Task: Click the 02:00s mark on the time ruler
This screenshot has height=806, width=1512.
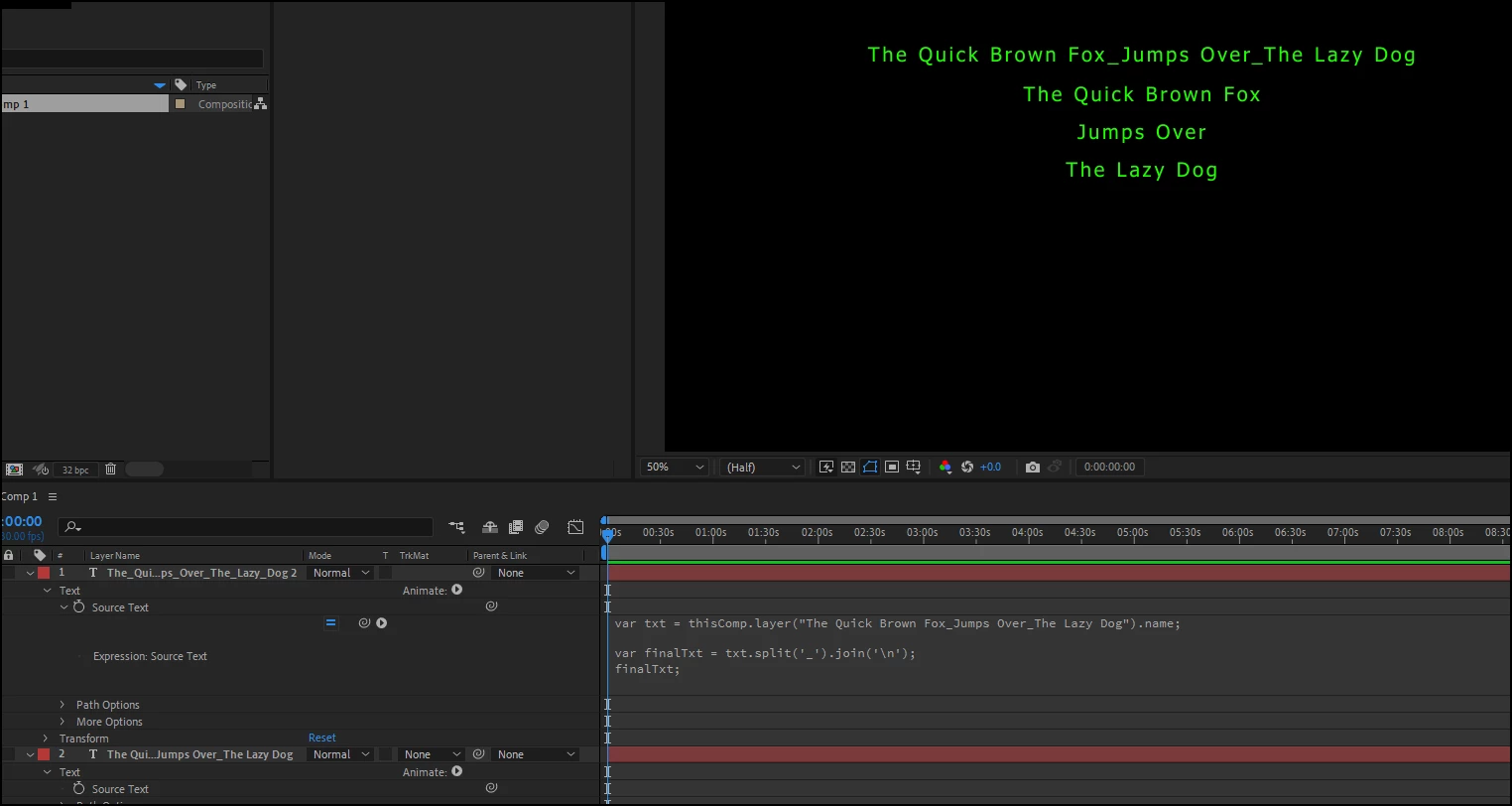Action: pos(817,532)
